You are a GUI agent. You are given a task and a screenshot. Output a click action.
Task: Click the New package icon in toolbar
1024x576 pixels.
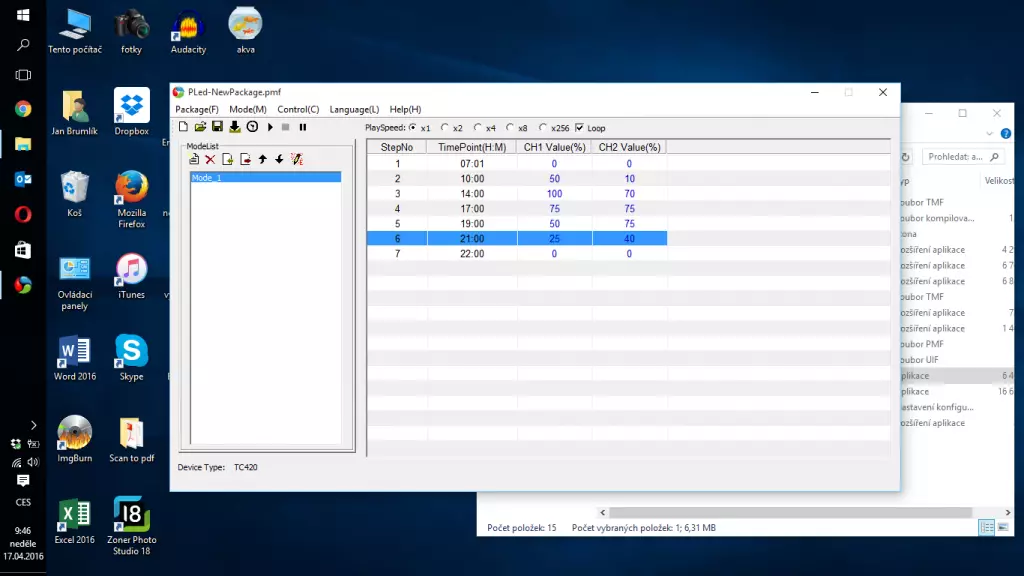click(183, 127)
